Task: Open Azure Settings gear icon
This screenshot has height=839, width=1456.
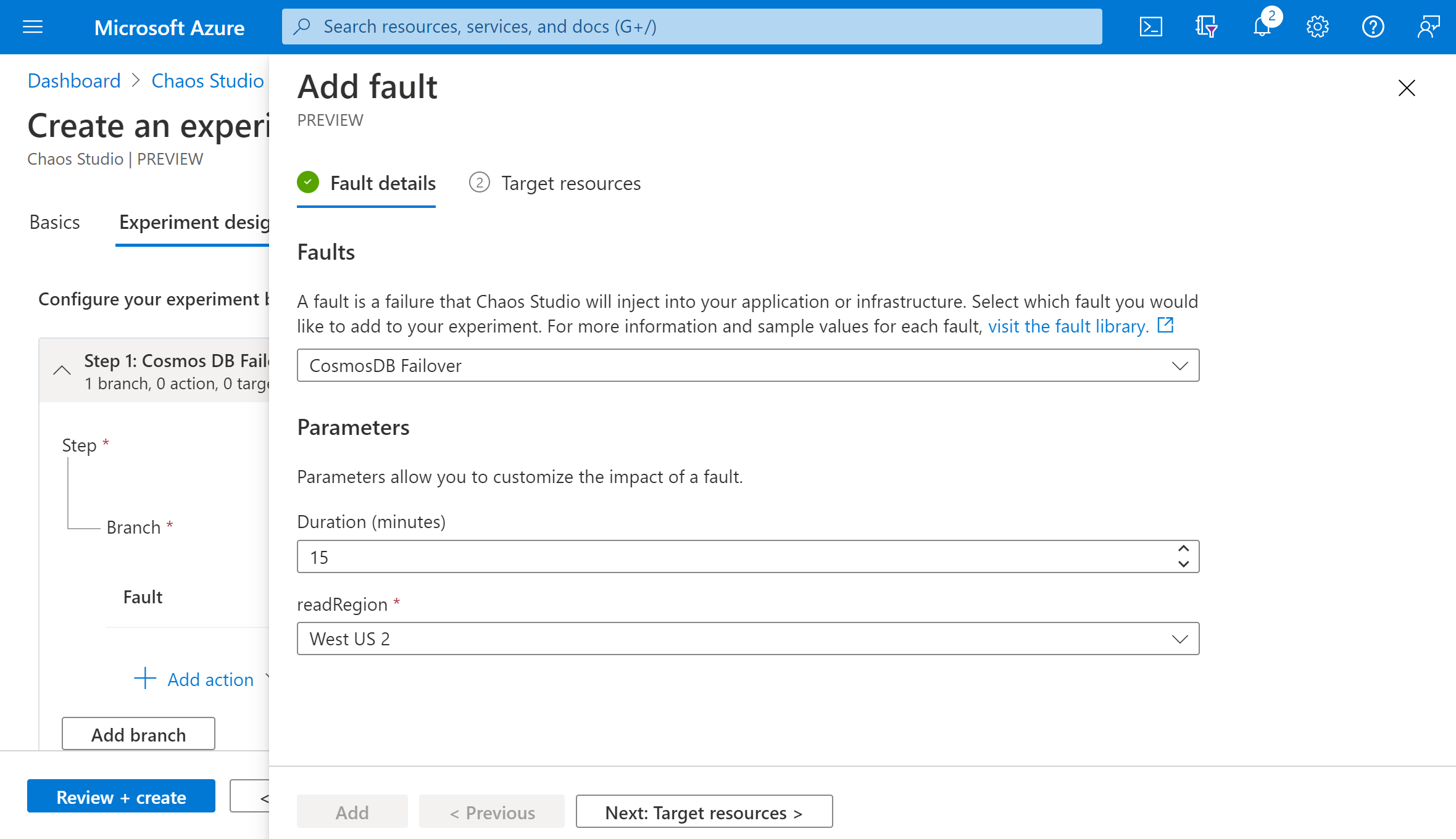Action: pyautogui.click(x=1317, y=26)
